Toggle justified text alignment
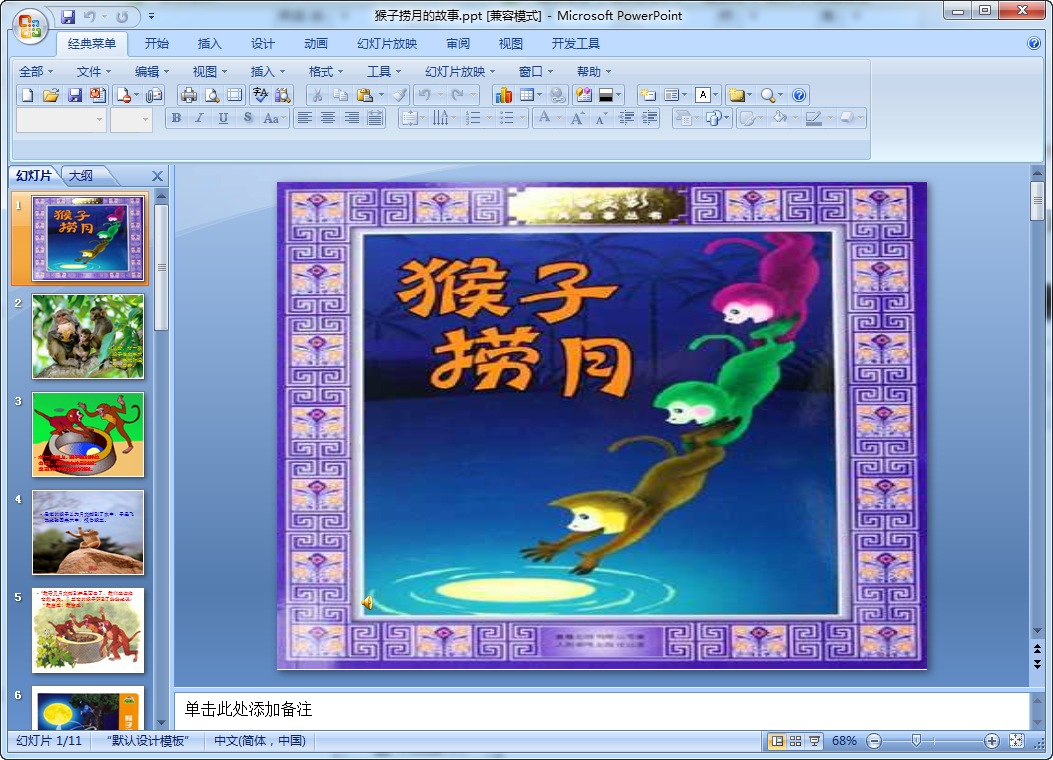Viewport: 1053px width, 760px height. pos(375,118)
